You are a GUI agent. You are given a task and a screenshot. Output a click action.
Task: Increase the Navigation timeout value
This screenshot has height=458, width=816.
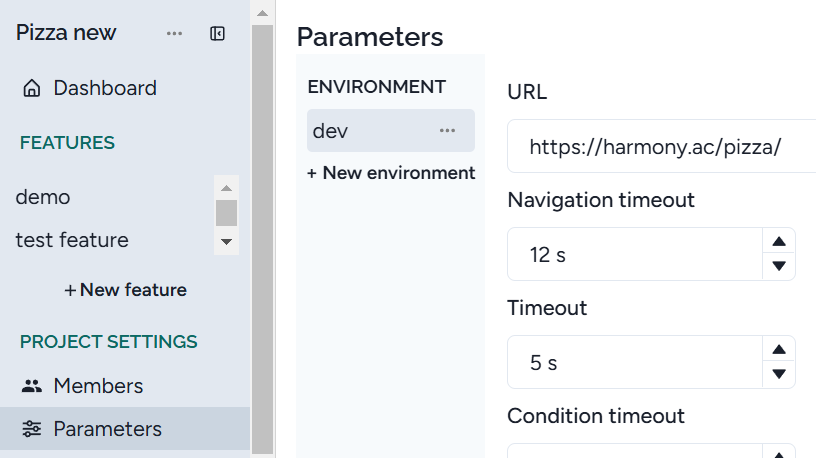[778, 242]
